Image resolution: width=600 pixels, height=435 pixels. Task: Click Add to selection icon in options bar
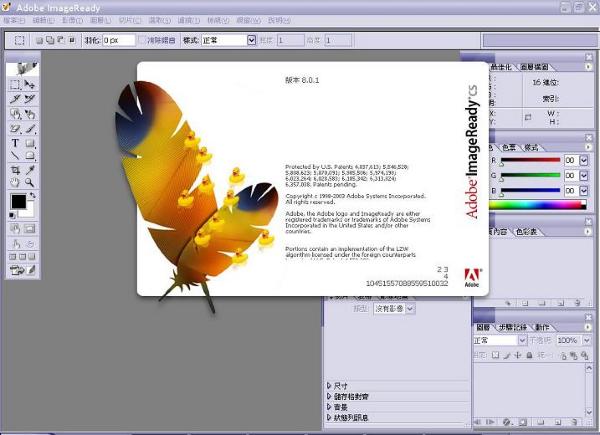tap(50, 40)
